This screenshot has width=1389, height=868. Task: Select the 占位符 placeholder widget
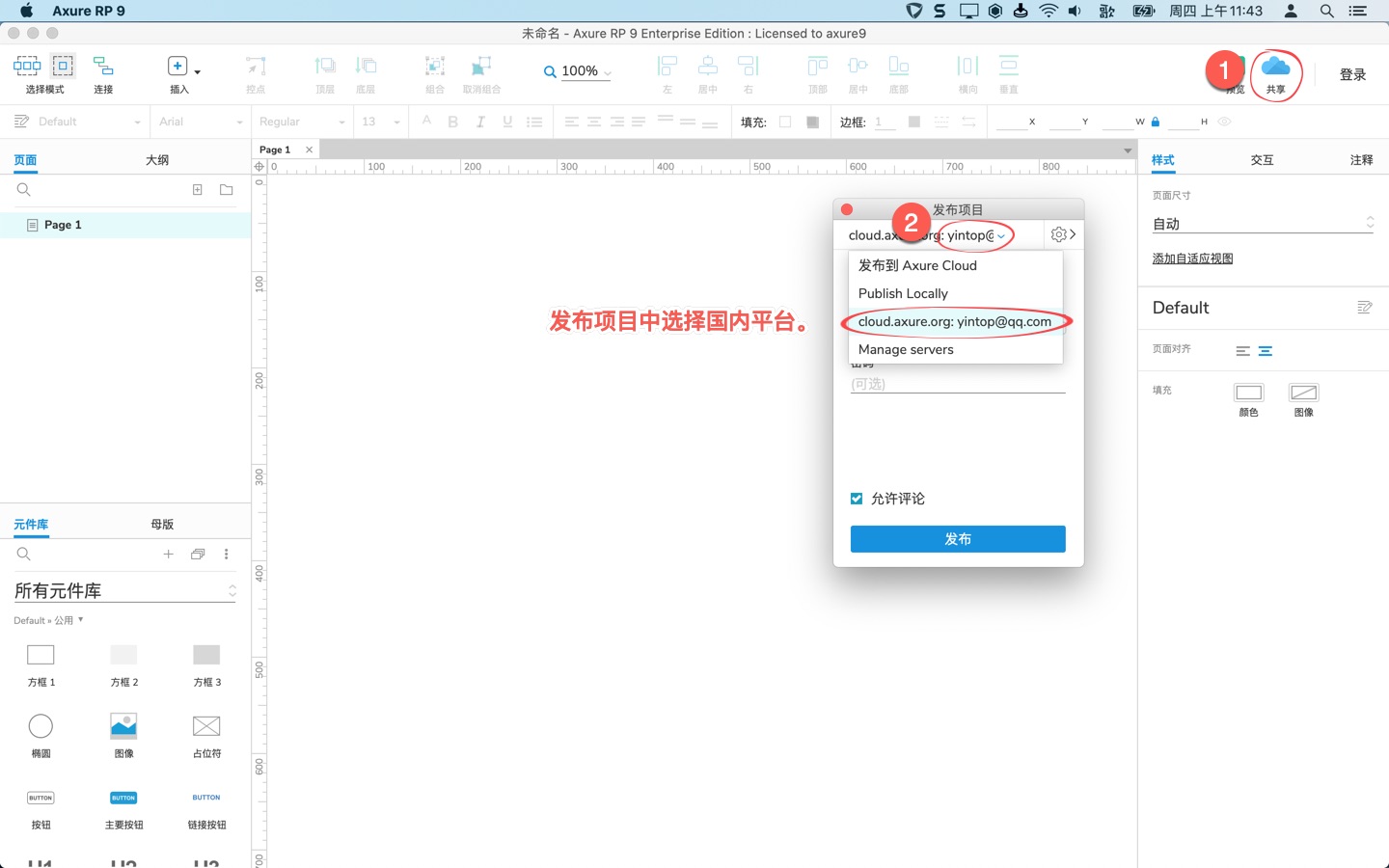(206, 736)
